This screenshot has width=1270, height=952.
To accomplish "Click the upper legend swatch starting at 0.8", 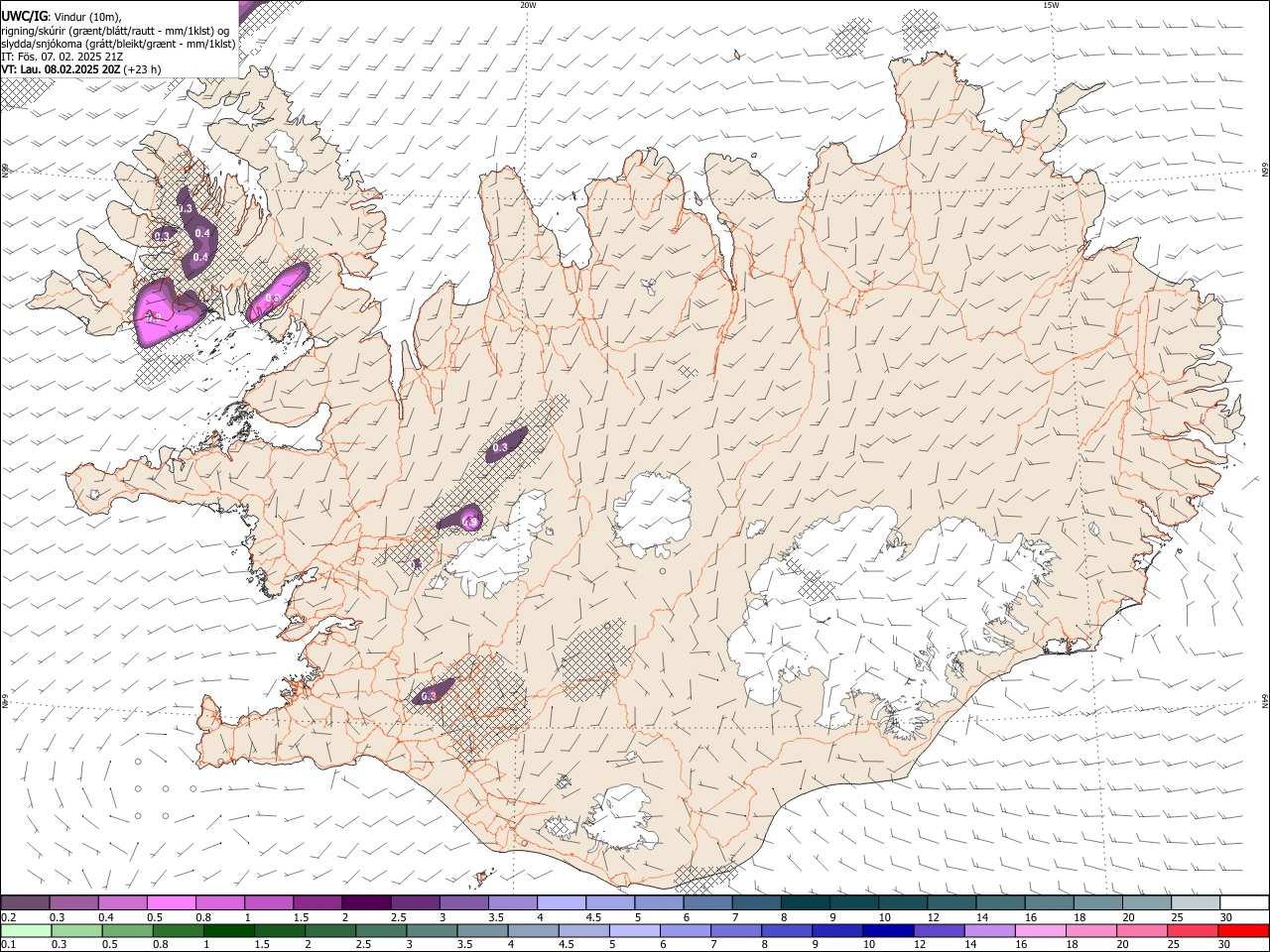I will 219,902.
